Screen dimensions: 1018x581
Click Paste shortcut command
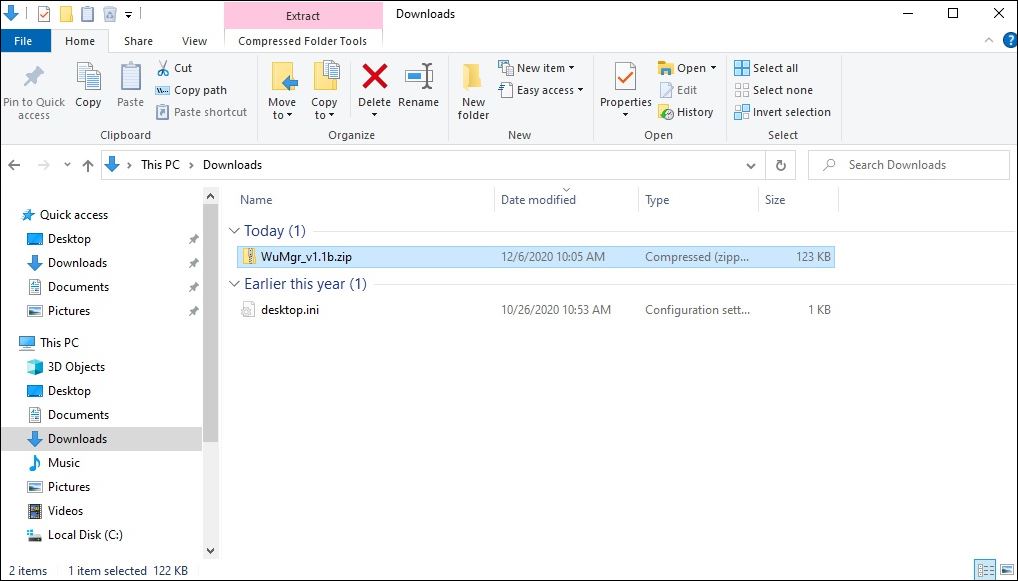(202, 112)
